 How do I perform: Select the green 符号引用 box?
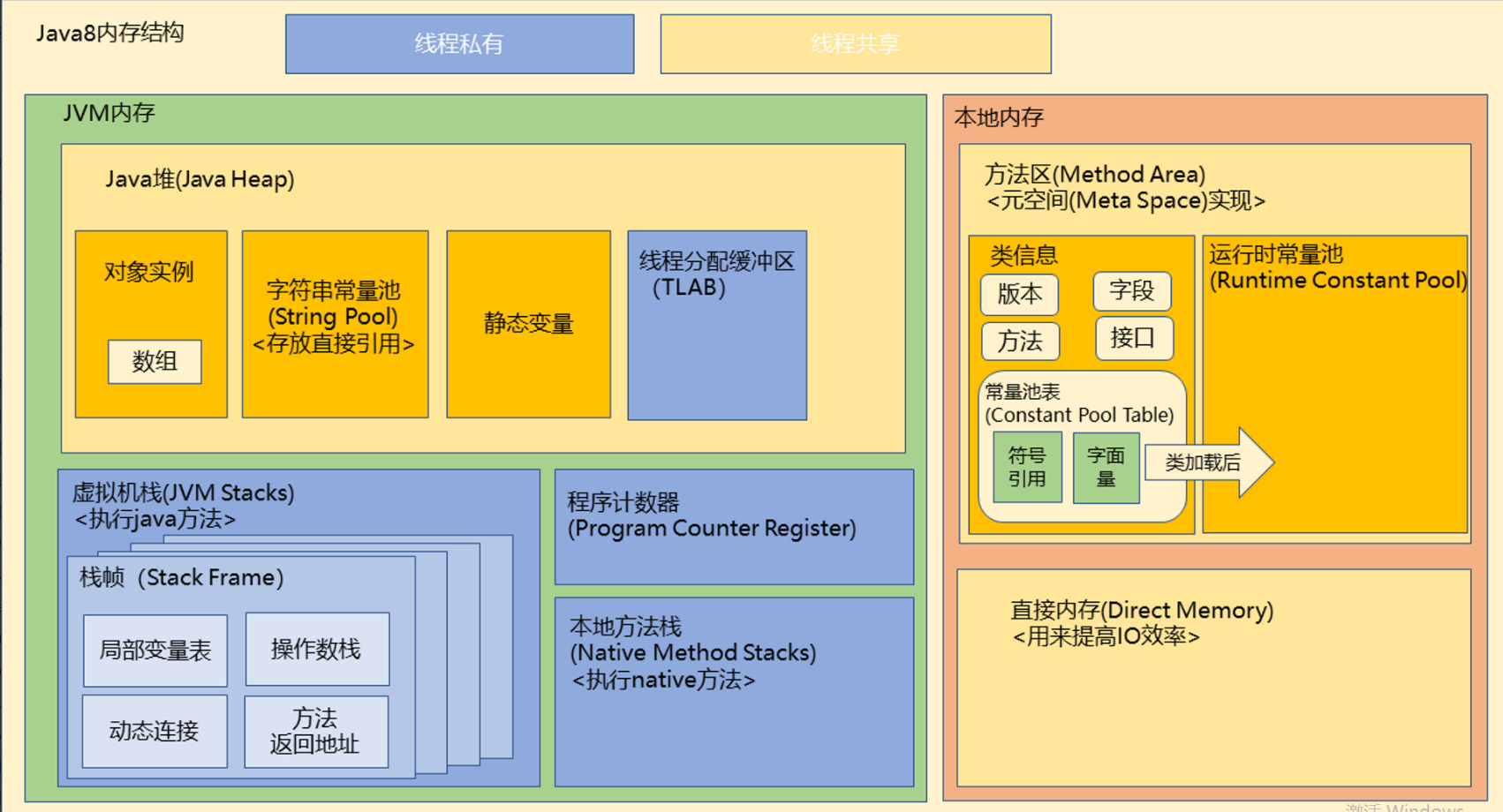pyautogui.click(x=1027, y=468)
